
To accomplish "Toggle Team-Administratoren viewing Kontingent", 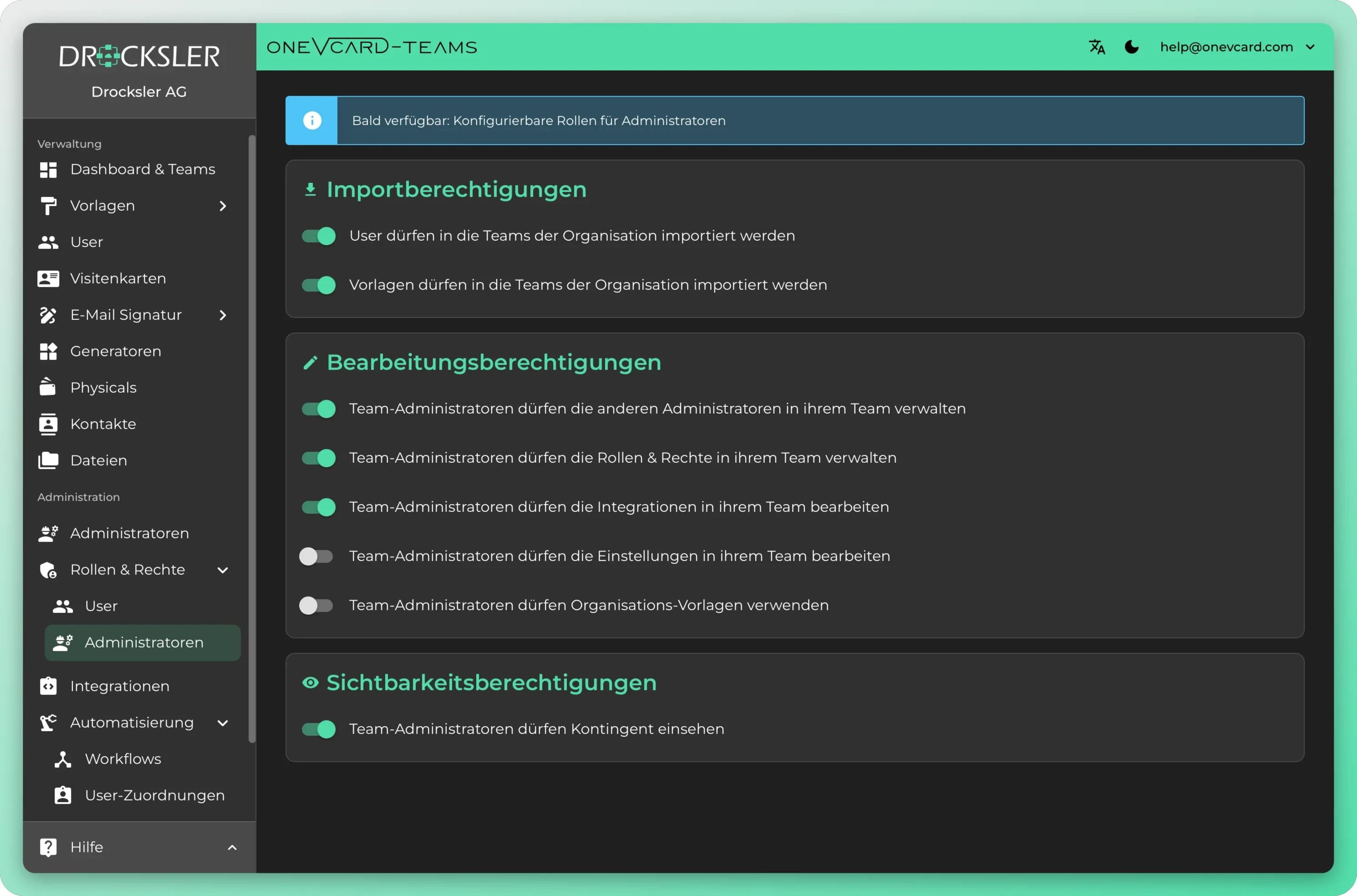I will (x=318, y=730).
